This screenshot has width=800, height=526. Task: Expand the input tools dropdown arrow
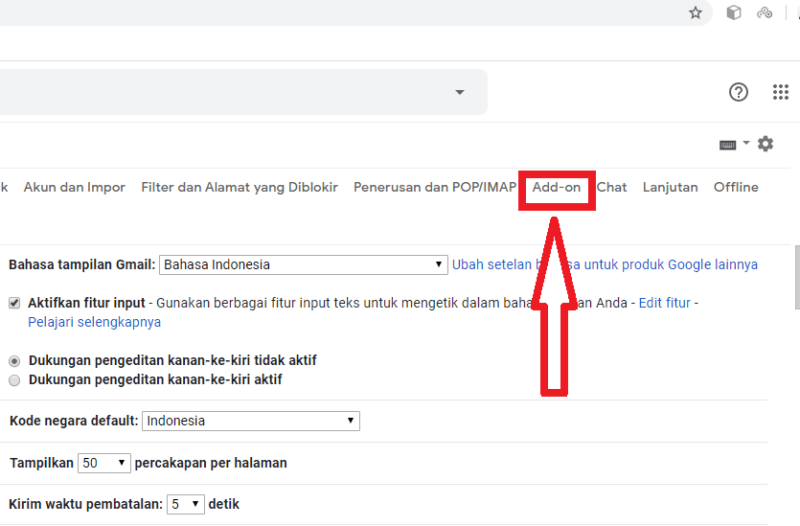click(746, 143)
